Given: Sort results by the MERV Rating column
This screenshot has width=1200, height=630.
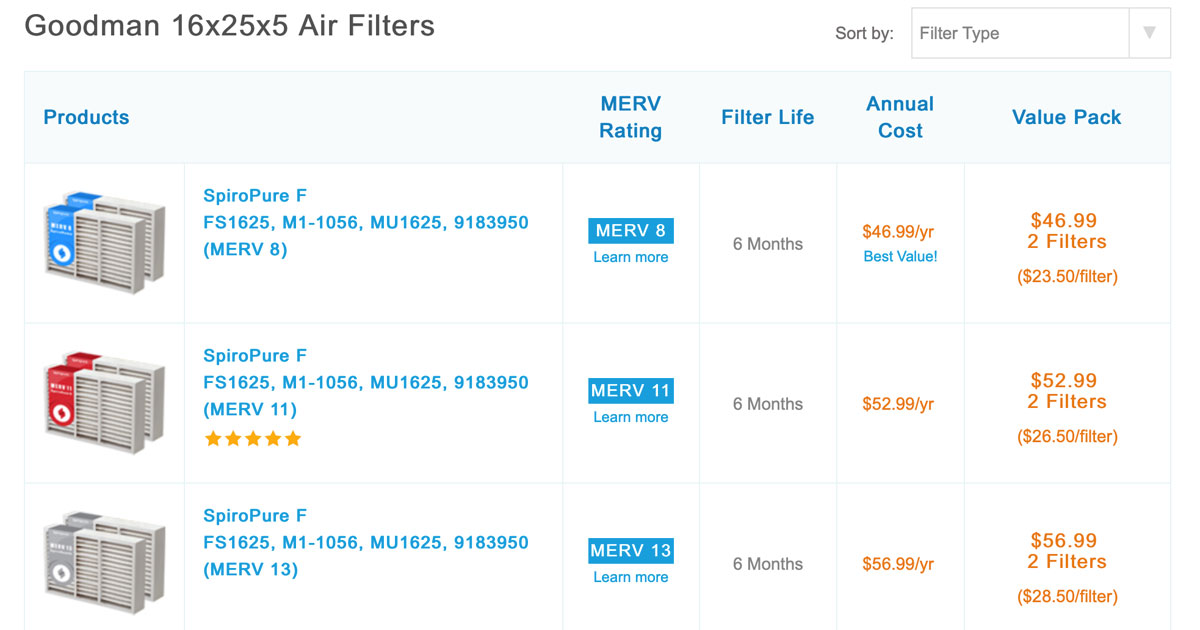Looking at the screenshot, I should click(630, 117).
